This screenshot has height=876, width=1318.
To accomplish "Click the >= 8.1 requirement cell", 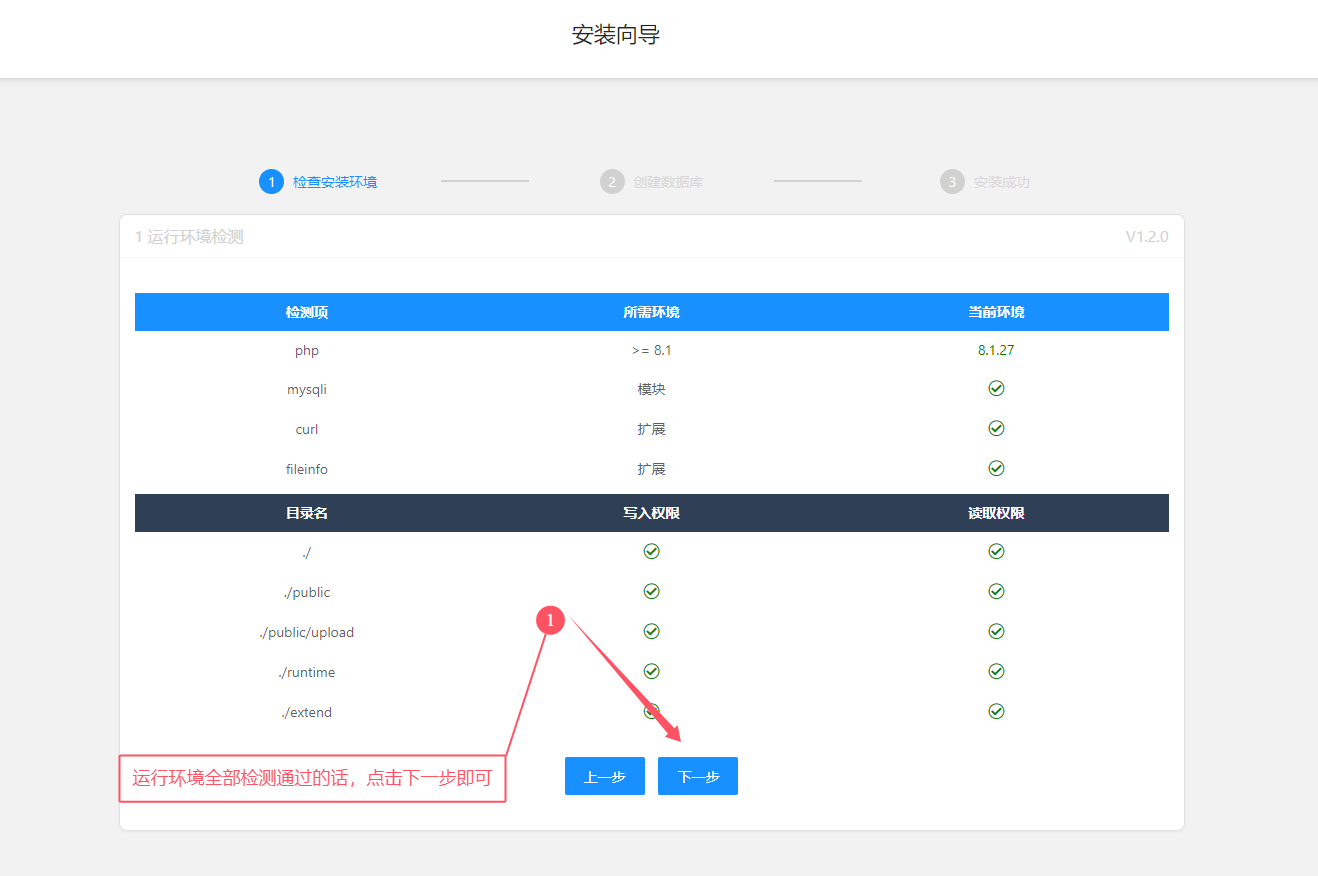I will click(651, 351).
